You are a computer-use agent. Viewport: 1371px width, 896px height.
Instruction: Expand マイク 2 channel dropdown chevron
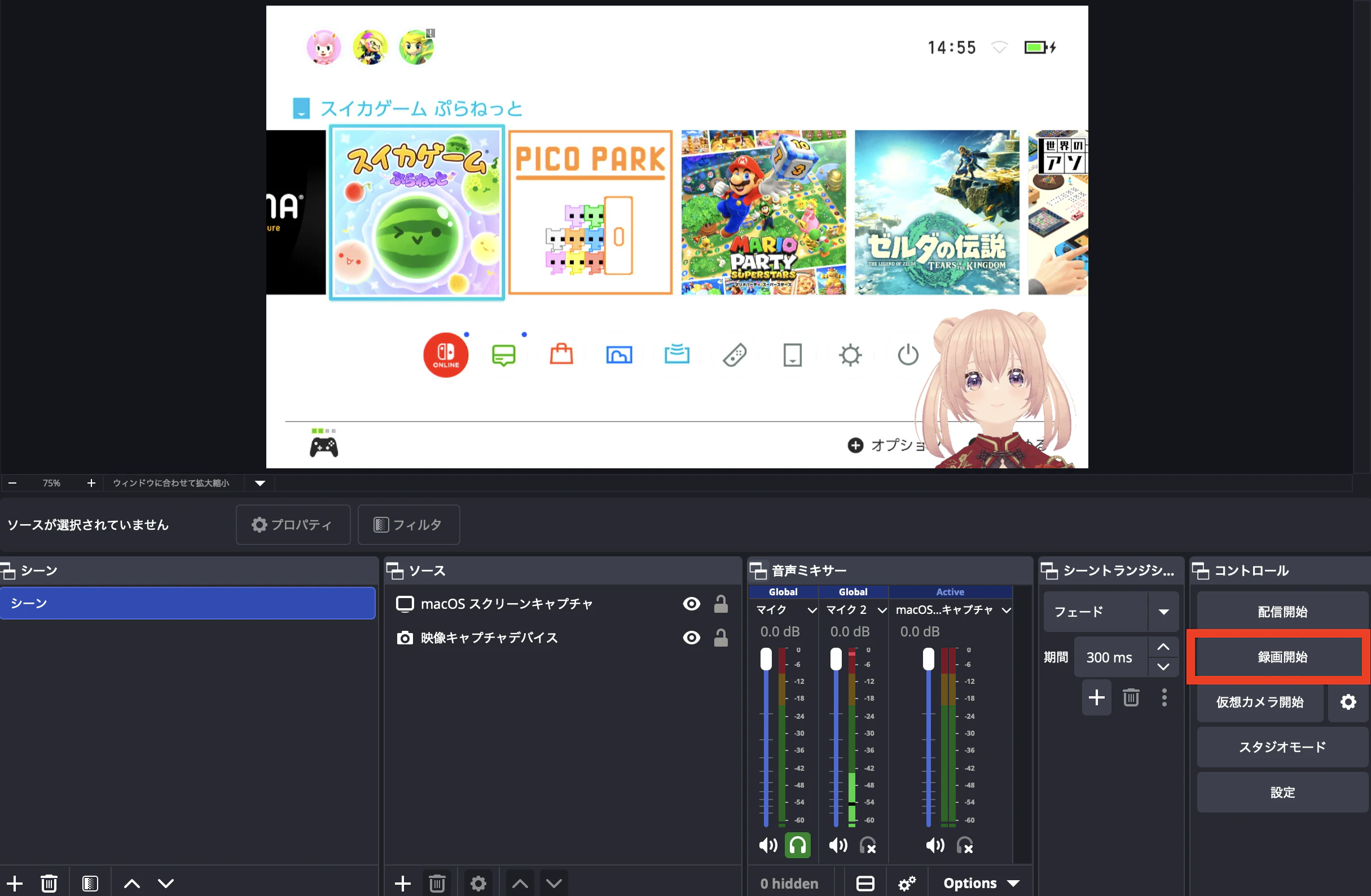point(882,610)
